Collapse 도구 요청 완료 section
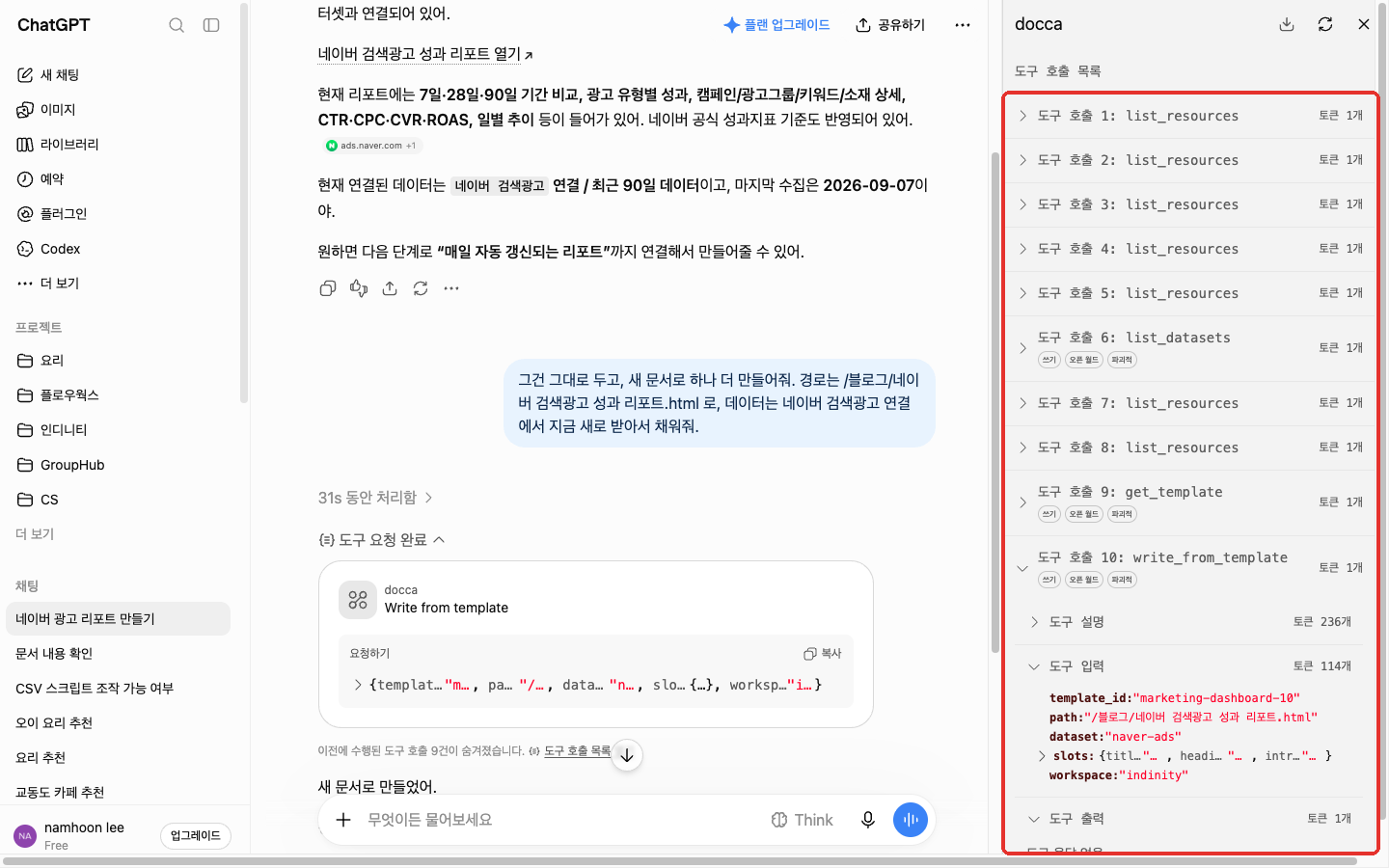This screenshot has width=1389, height=868. click(x=382, y=540)
